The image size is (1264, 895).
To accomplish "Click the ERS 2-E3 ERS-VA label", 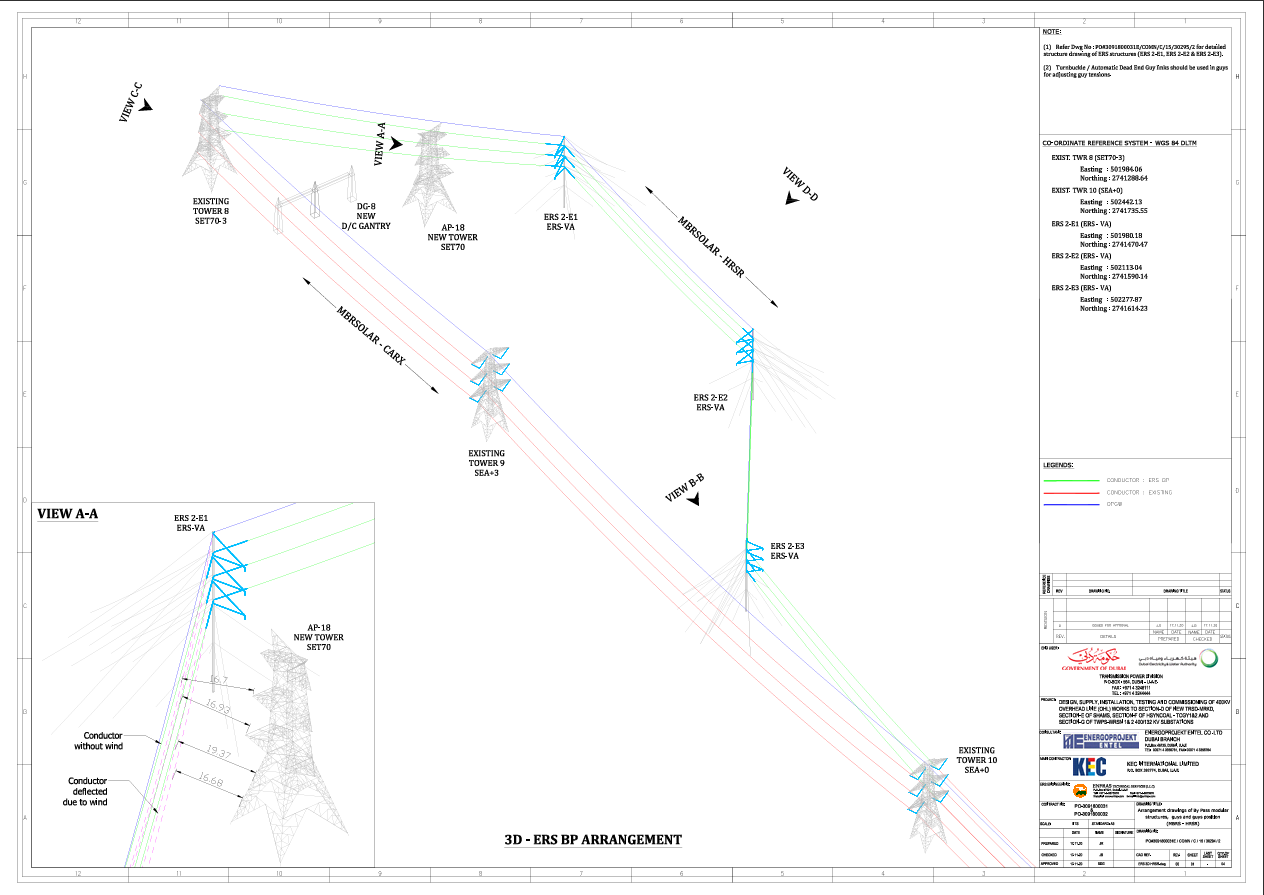I will coord(787,551).
